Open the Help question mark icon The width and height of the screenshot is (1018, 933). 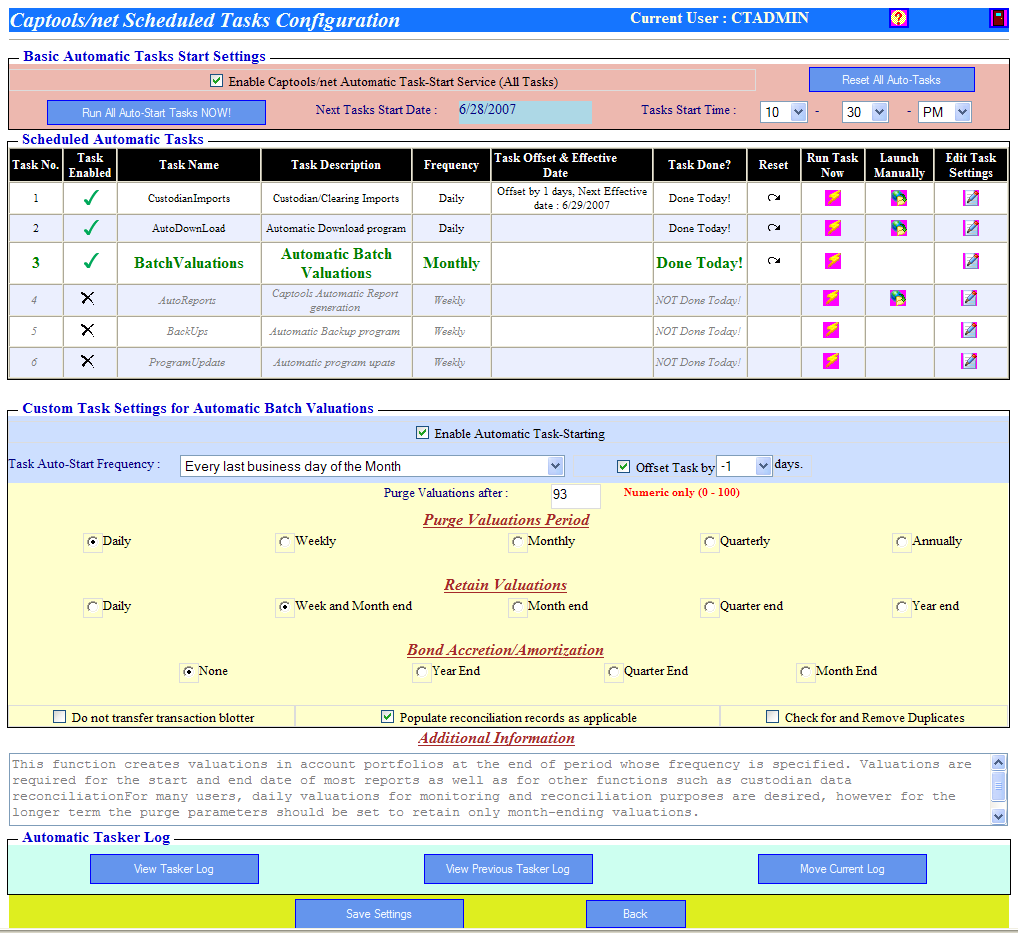898,17
